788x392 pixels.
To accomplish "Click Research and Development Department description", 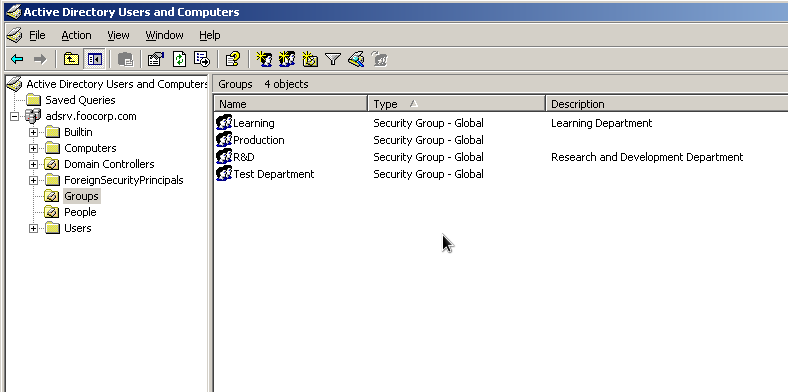I will pyautogui.click(x=647, y=157).
